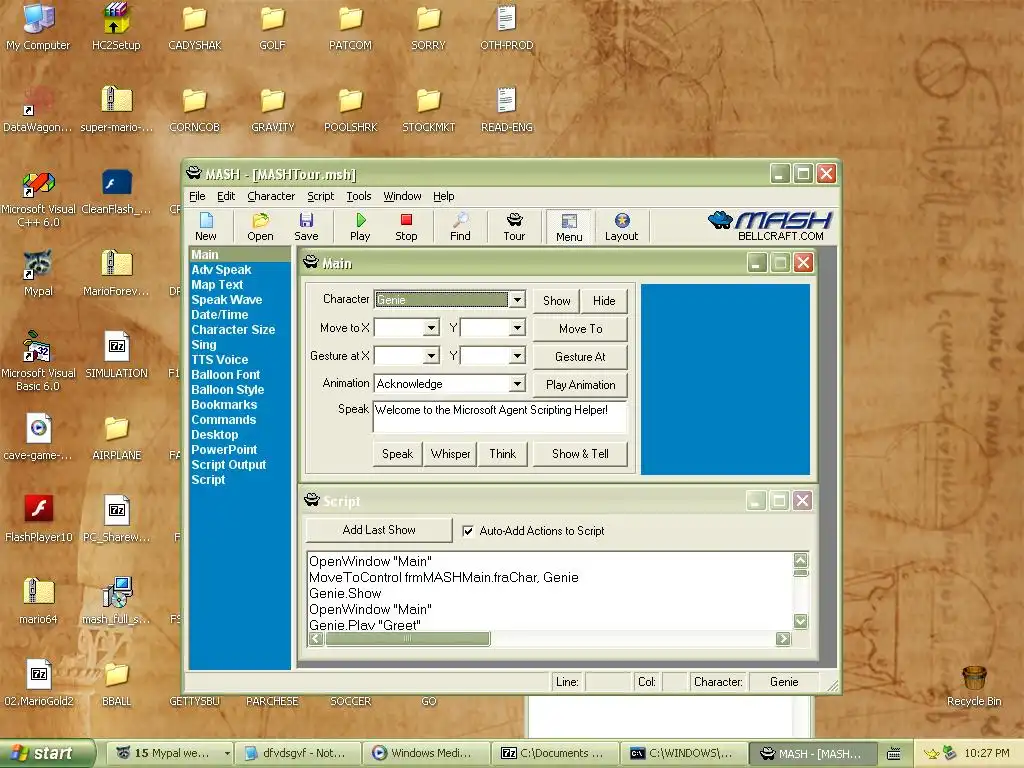
Task: Click the MASH BELLCRAFT.COM logo
Action: pyautogui.click(x=771, y=226)
